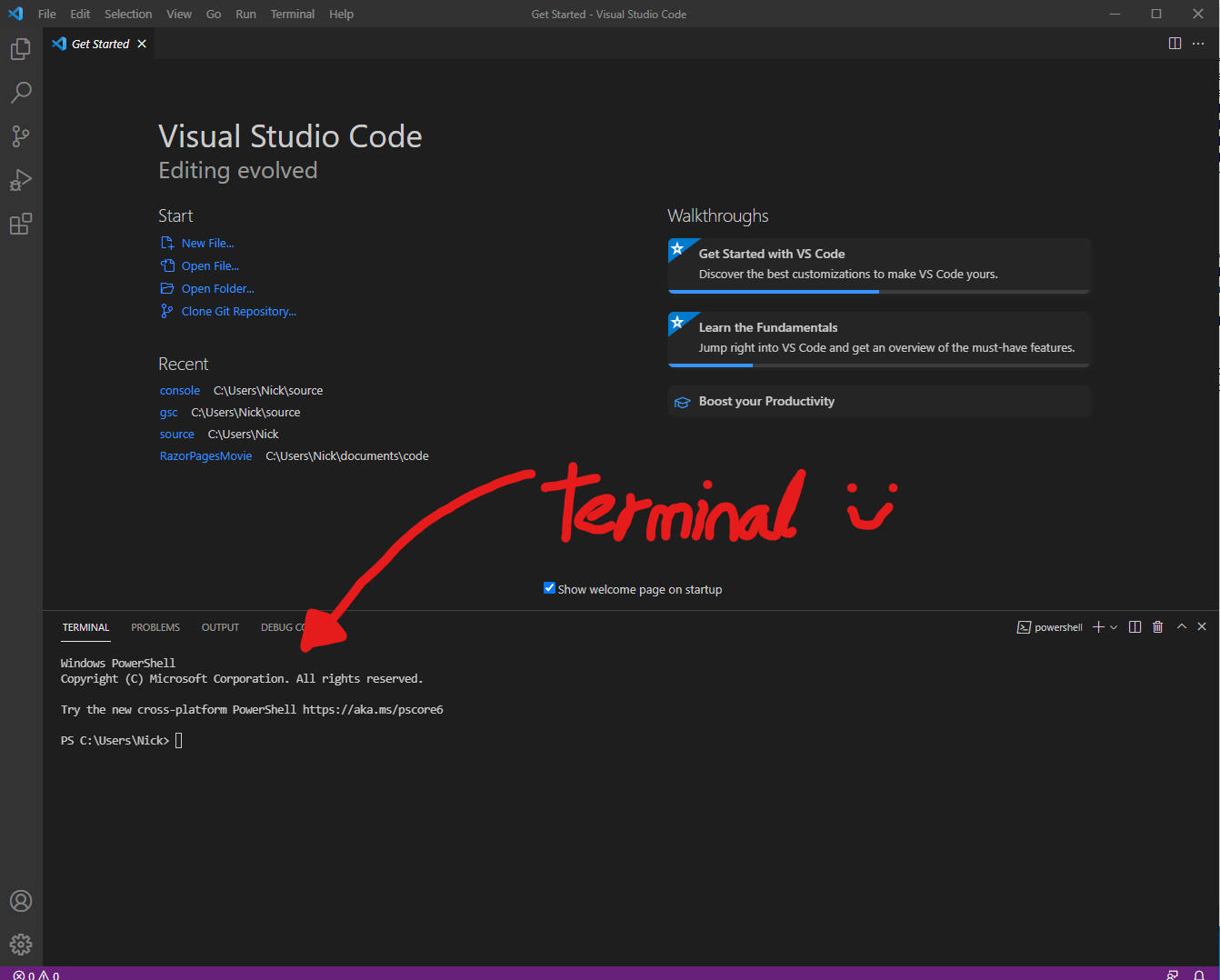Close the Get Started tab
This screenshot has width=1220, height=980.
click(142, 44)
